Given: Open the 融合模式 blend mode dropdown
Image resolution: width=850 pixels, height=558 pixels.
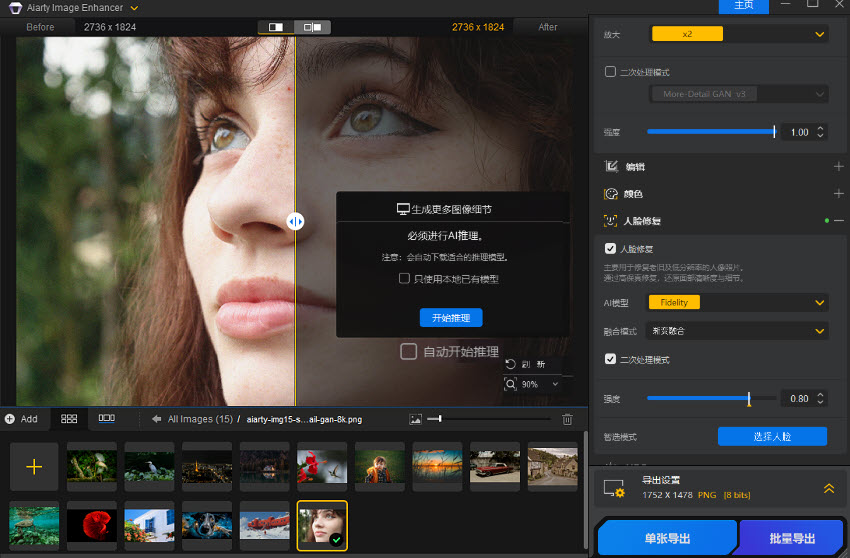Looking at the screenshot, I should [737, 331].
